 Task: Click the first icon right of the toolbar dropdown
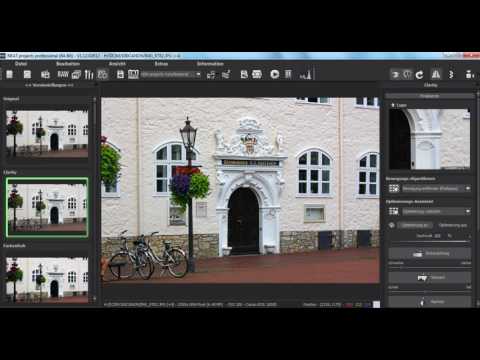(211, 75)
